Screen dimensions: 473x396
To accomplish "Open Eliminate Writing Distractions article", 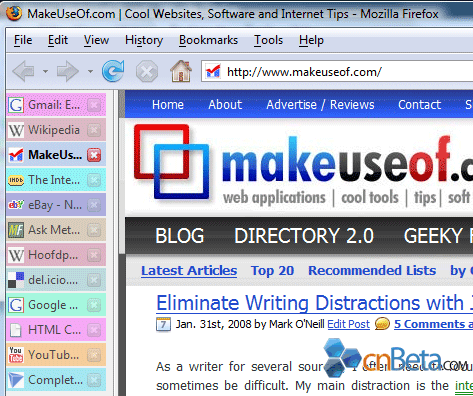I will tap(314, 303).
